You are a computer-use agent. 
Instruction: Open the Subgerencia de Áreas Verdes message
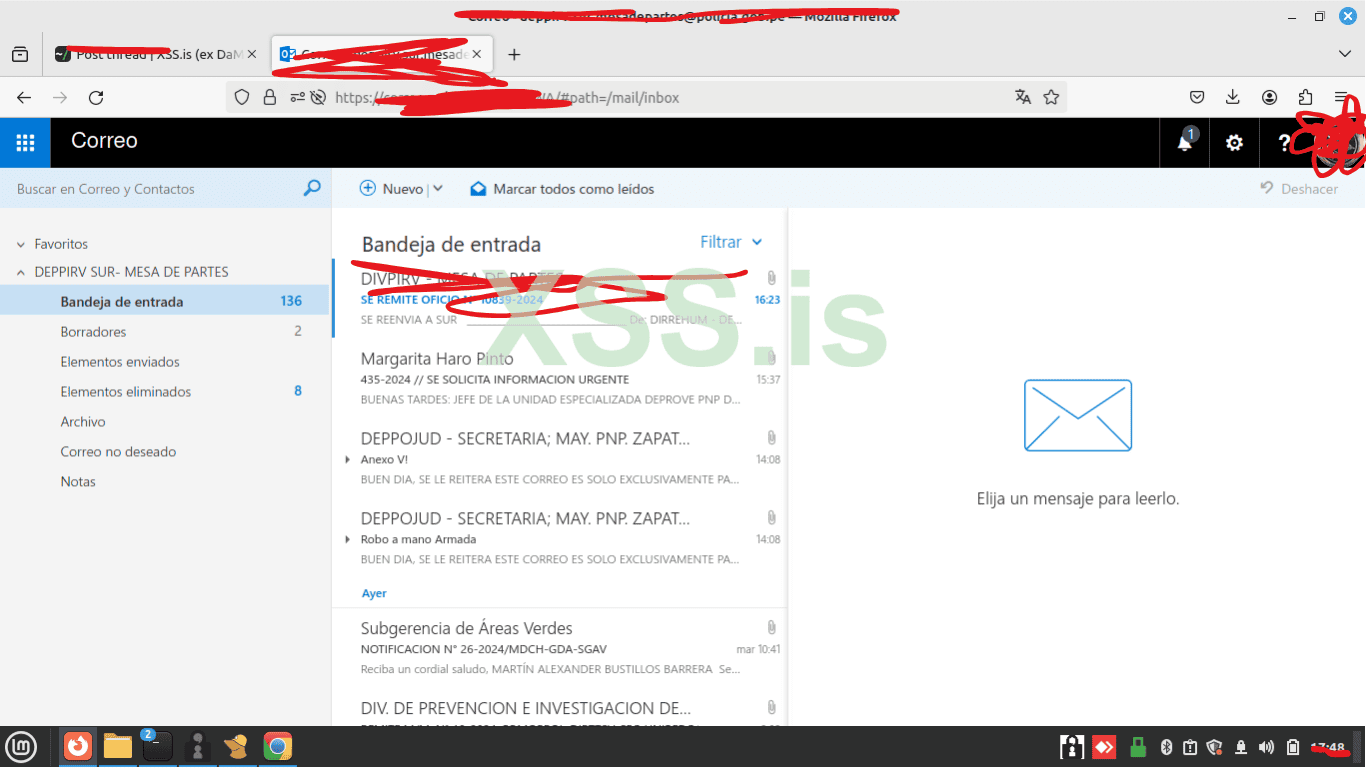(x=560, y=648)
